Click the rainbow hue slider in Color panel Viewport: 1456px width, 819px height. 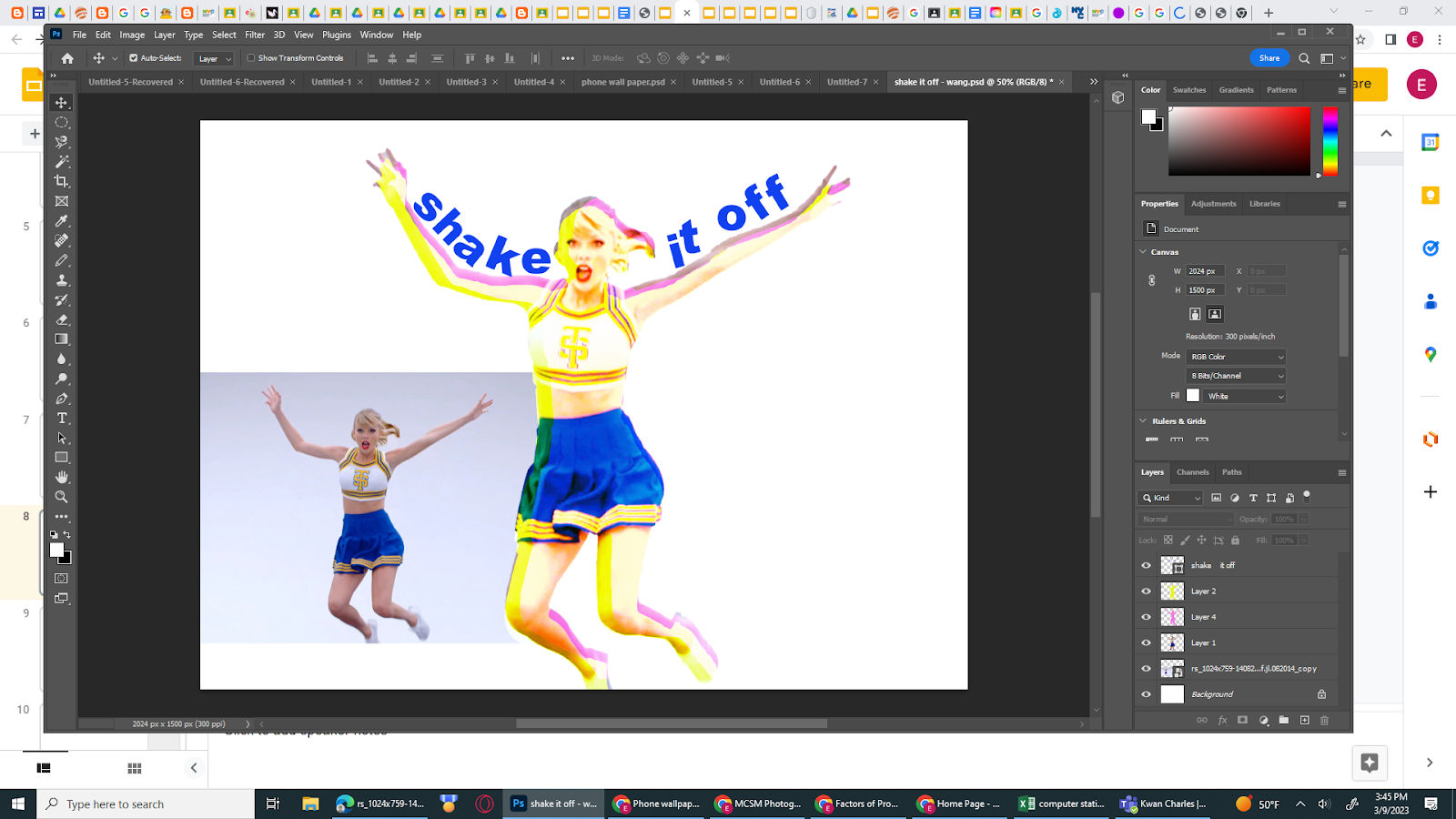pyautogui.click(x=1330, y=142)
